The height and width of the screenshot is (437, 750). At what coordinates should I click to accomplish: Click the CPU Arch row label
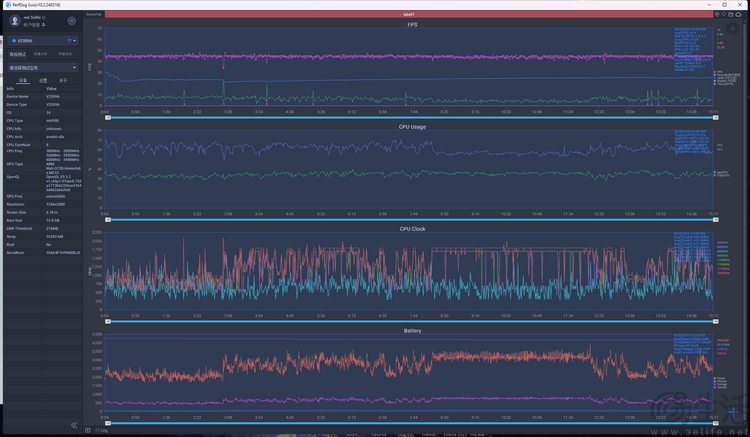tap(15, 137)
